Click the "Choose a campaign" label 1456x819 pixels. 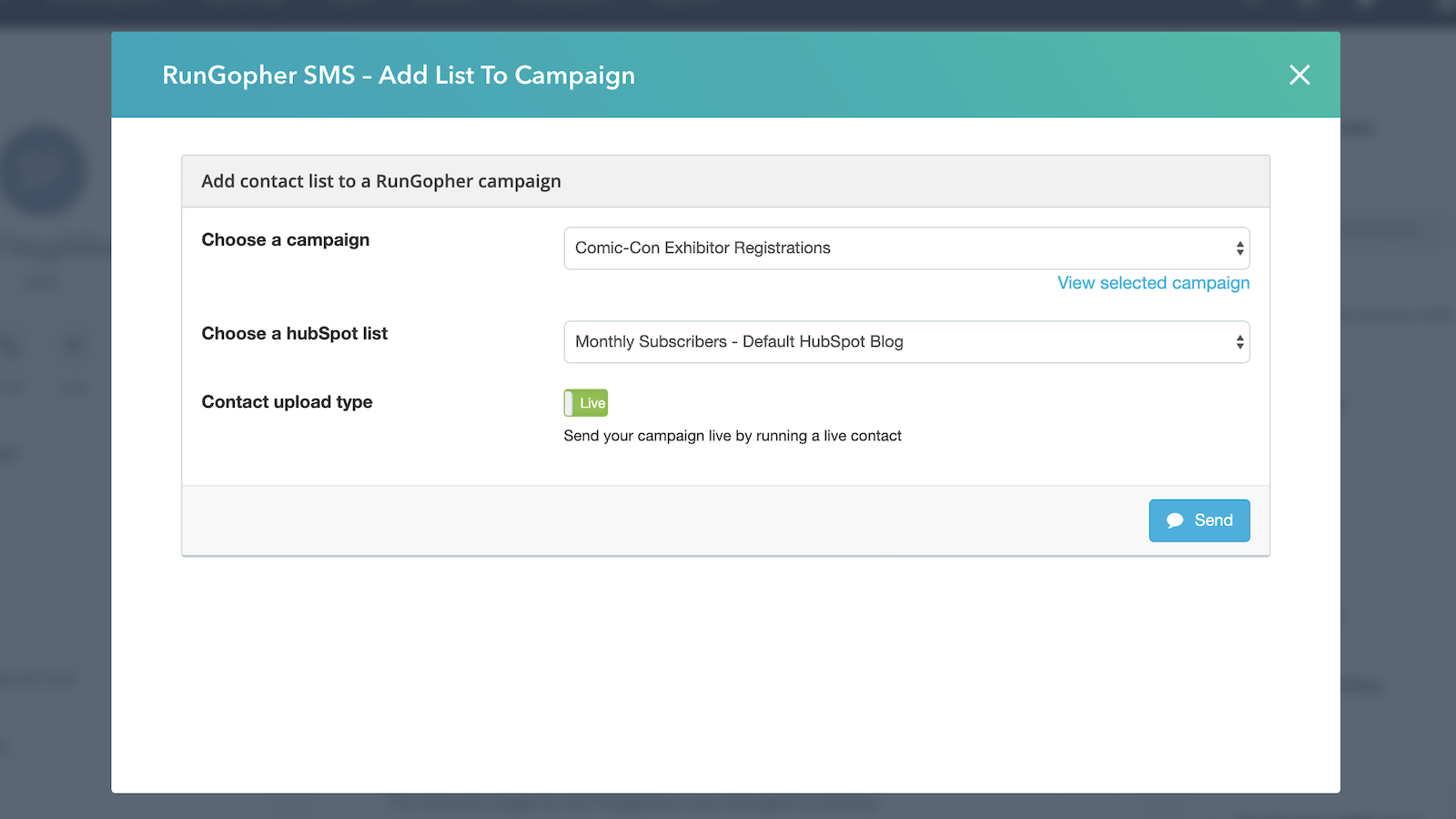(x=286, y=240)
